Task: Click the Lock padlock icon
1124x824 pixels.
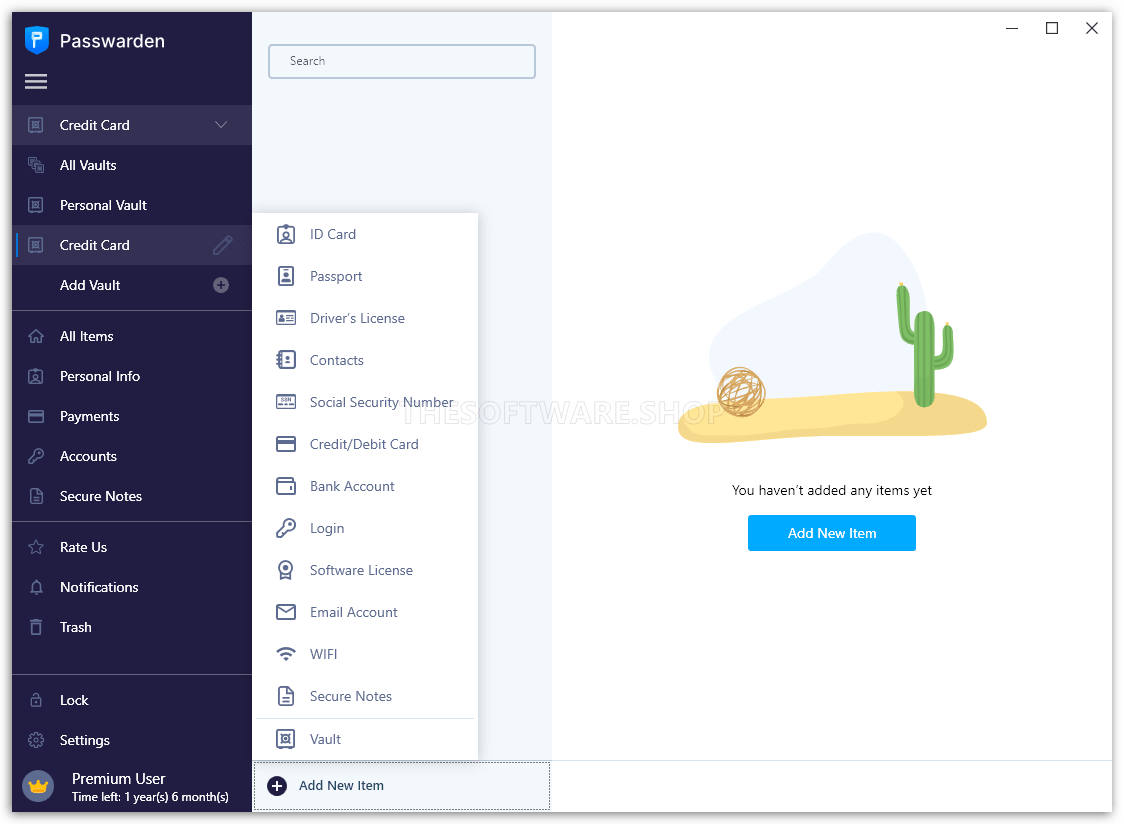Action: point(36,700)
